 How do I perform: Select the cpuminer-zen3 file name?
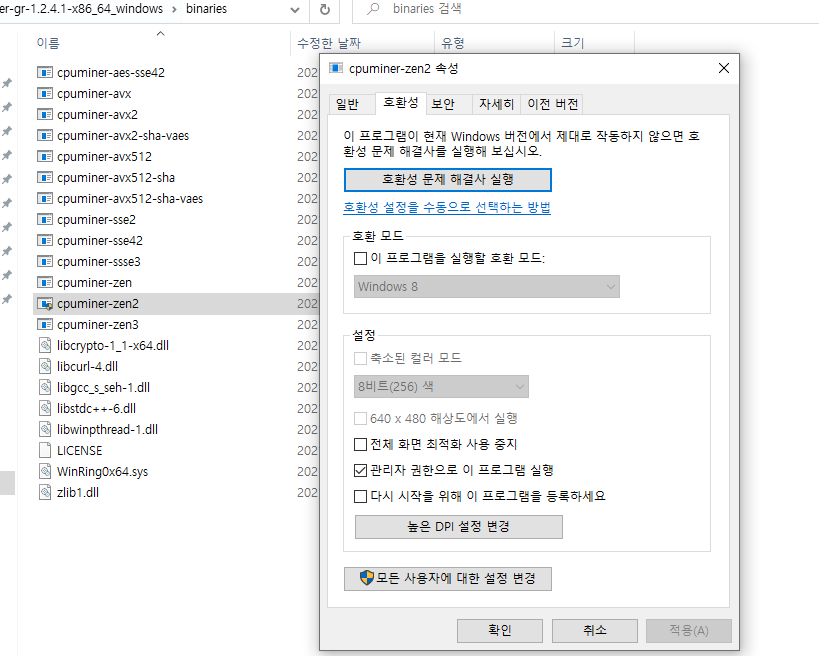pos(98,324)
